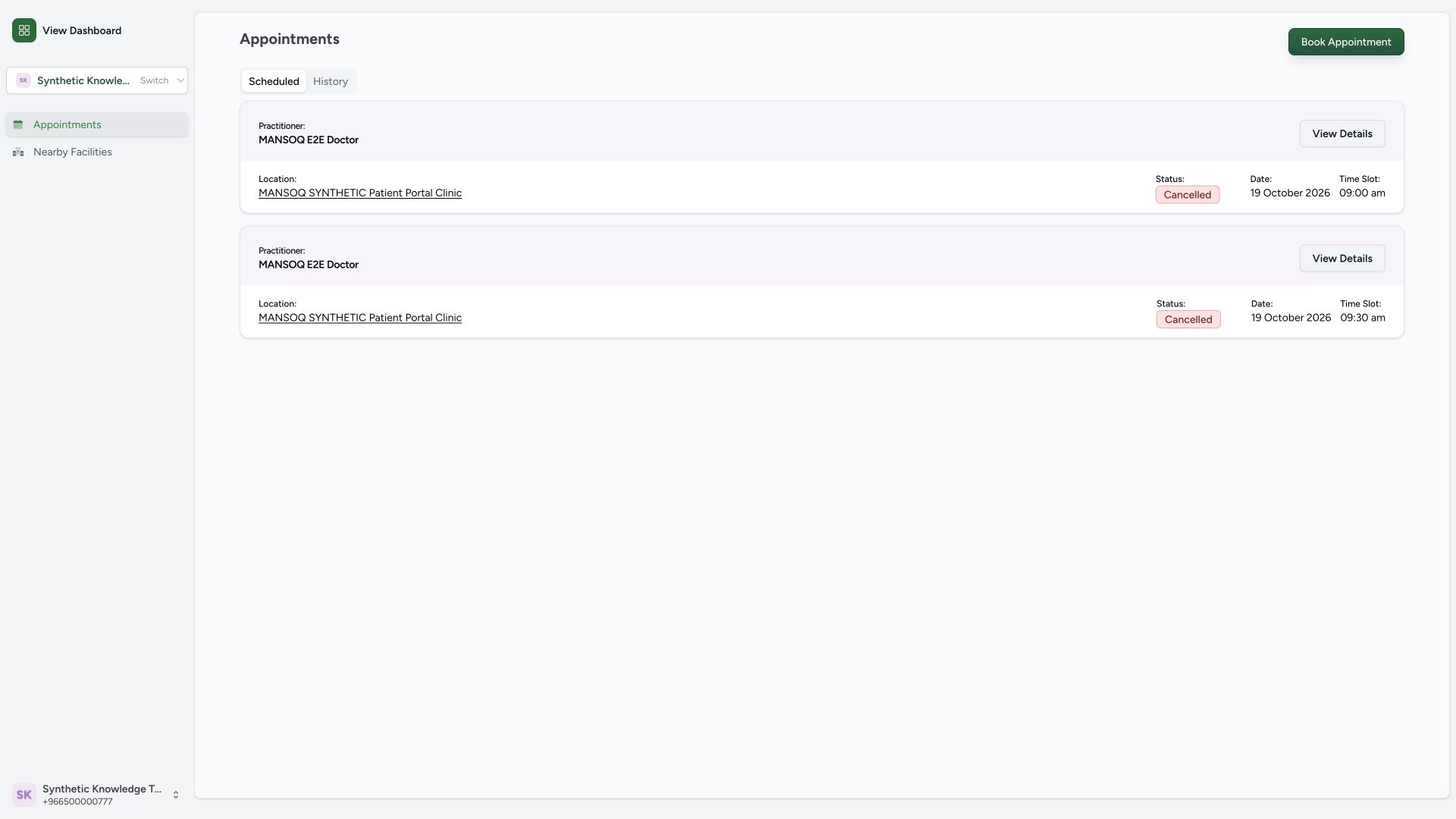1456x819 pixels.
Task: Switch to the Scheduled tab
Action: point(274,81)
